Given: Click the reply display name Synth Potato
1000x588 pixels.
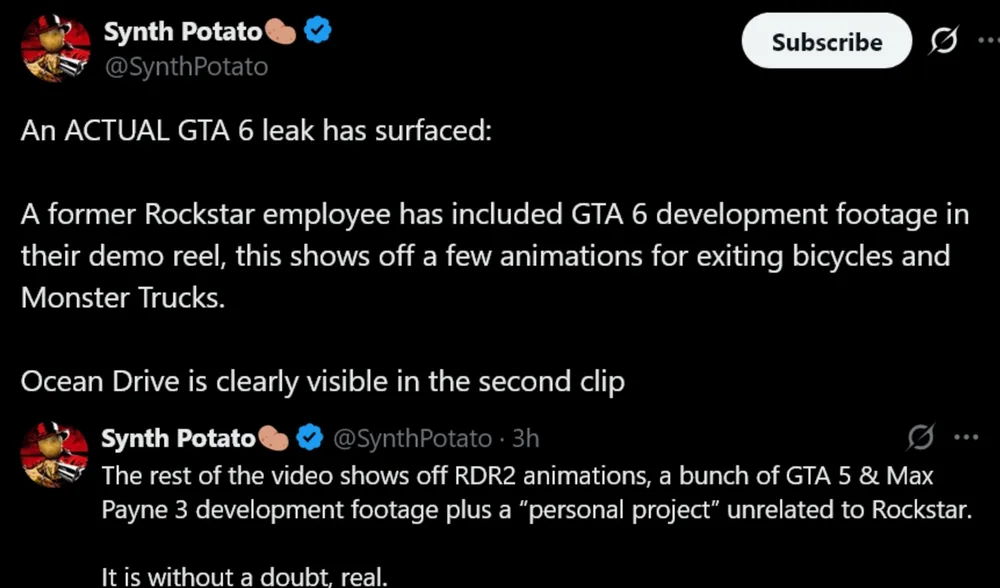Looking at the screenshot, I should coord(176,437).
